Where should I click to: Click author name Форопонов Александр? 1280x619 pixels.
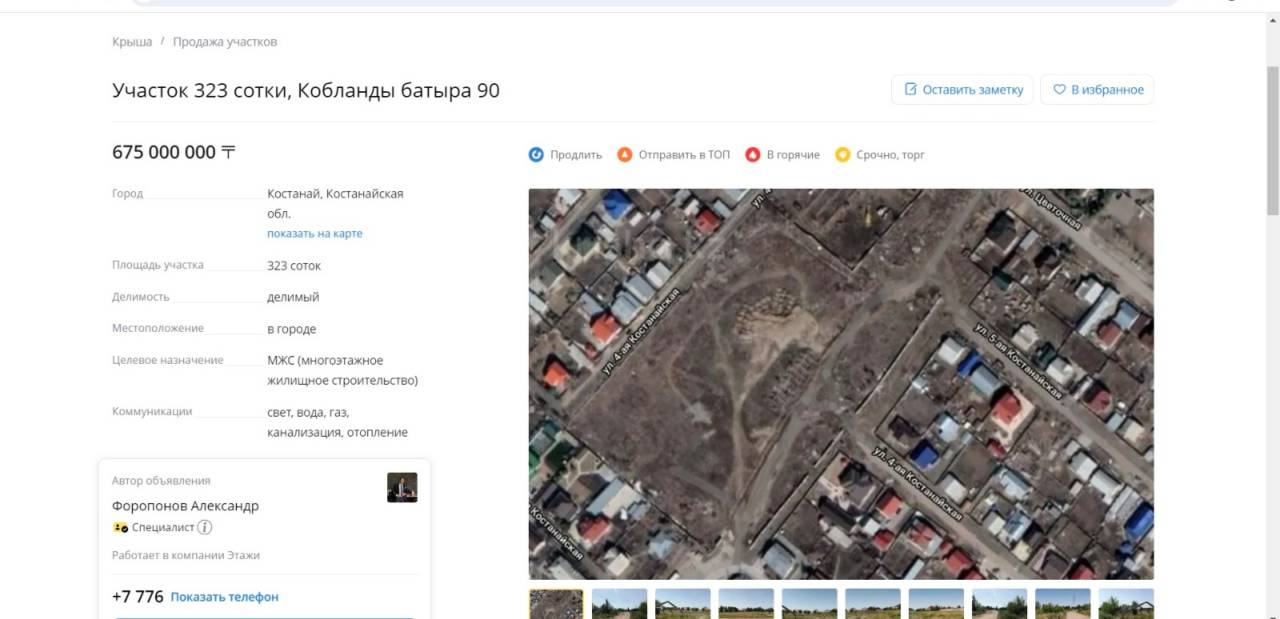pyautogui.click(x=185, y=506)
